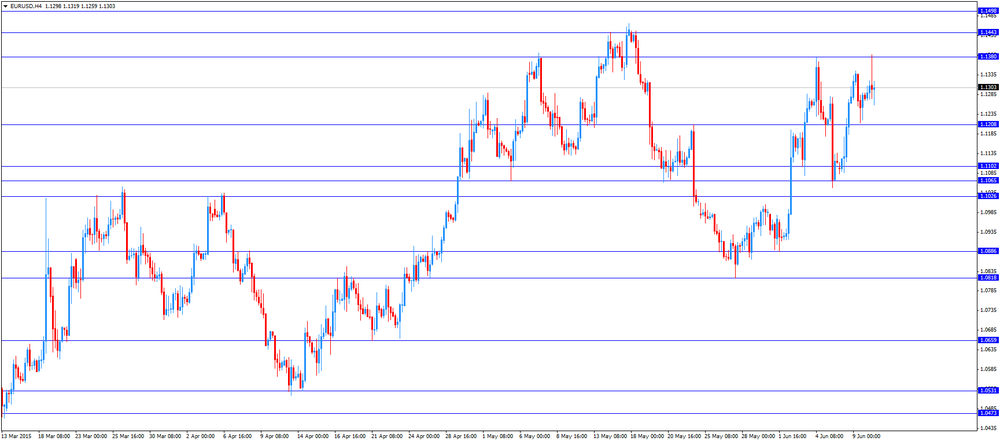
Task: Click the 4 Jun 08:00 time label
Action: (x=831, y=436)
